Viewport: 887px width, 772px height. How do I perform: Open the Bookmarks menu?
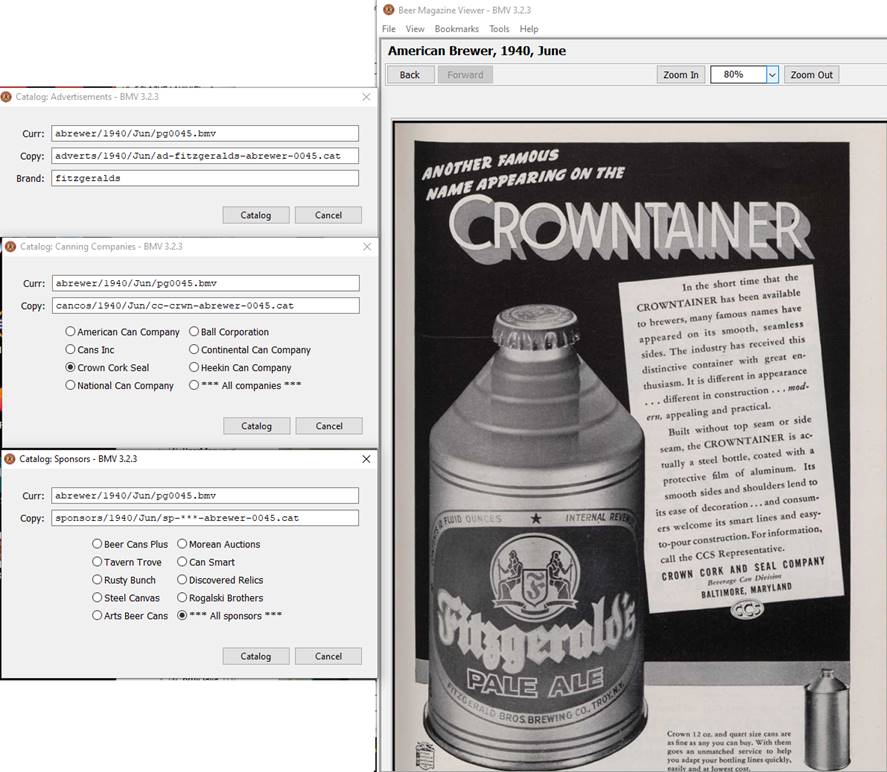457,29
